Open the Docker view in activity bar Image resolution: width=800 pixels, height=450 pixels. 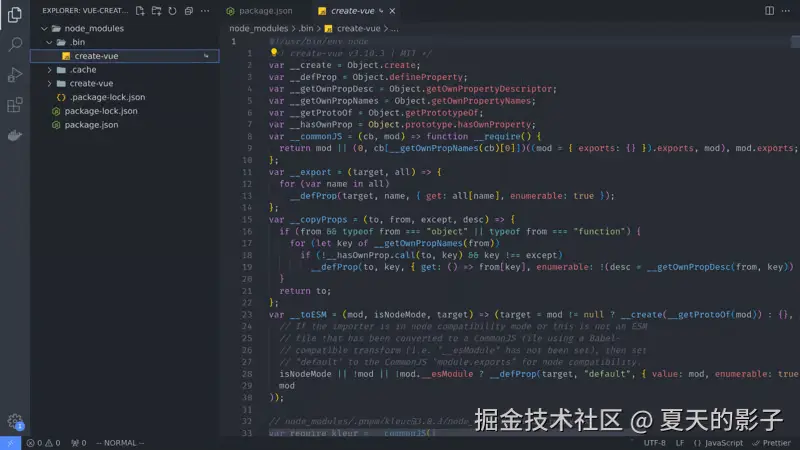point(15,135)
